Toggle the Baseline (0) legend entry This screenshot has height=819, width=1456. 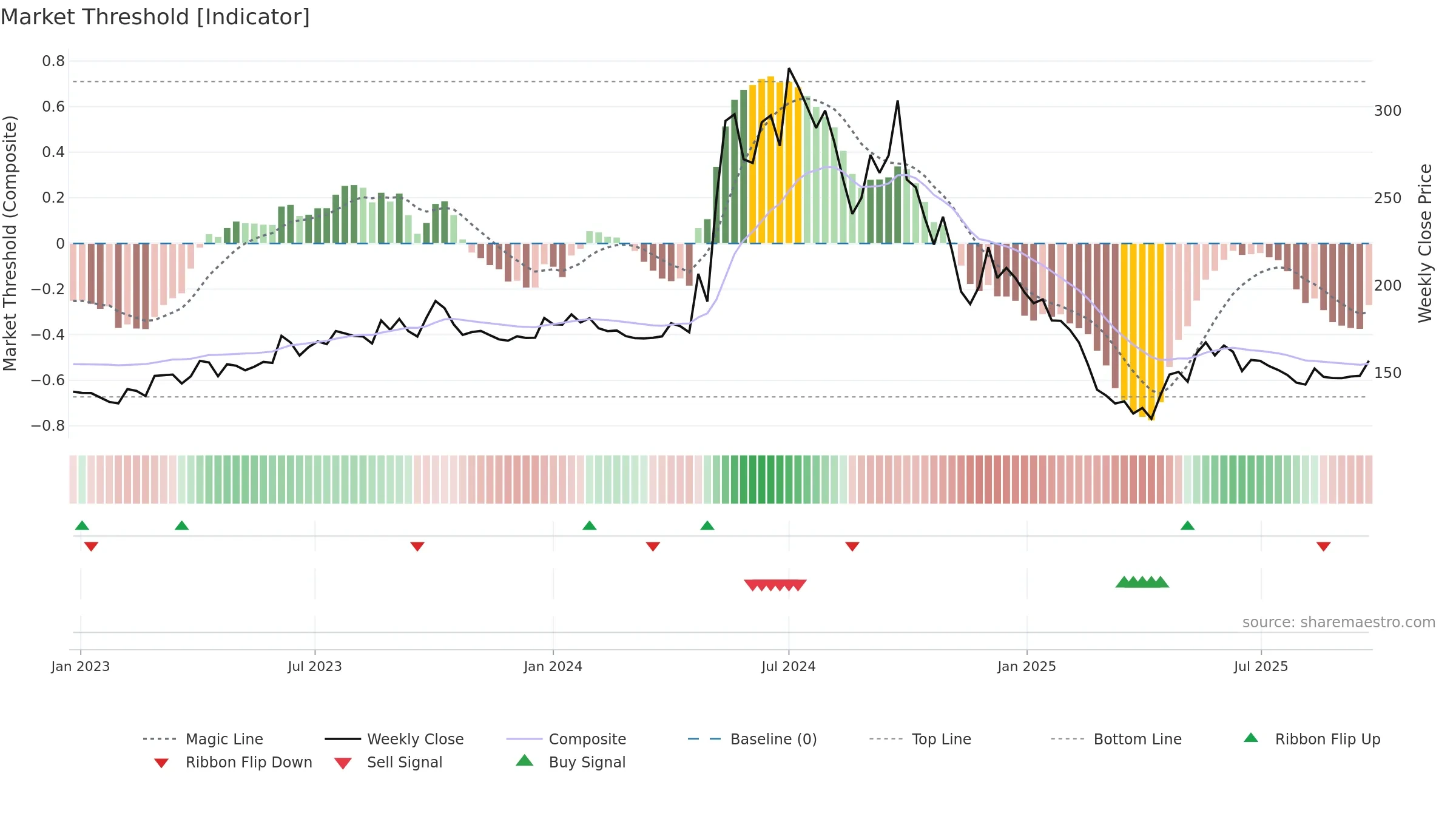(752, 739)
